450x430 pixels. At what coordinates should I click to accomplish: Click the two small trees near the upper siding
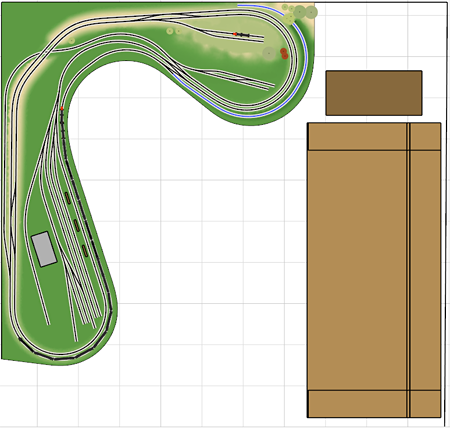point(174,31)
